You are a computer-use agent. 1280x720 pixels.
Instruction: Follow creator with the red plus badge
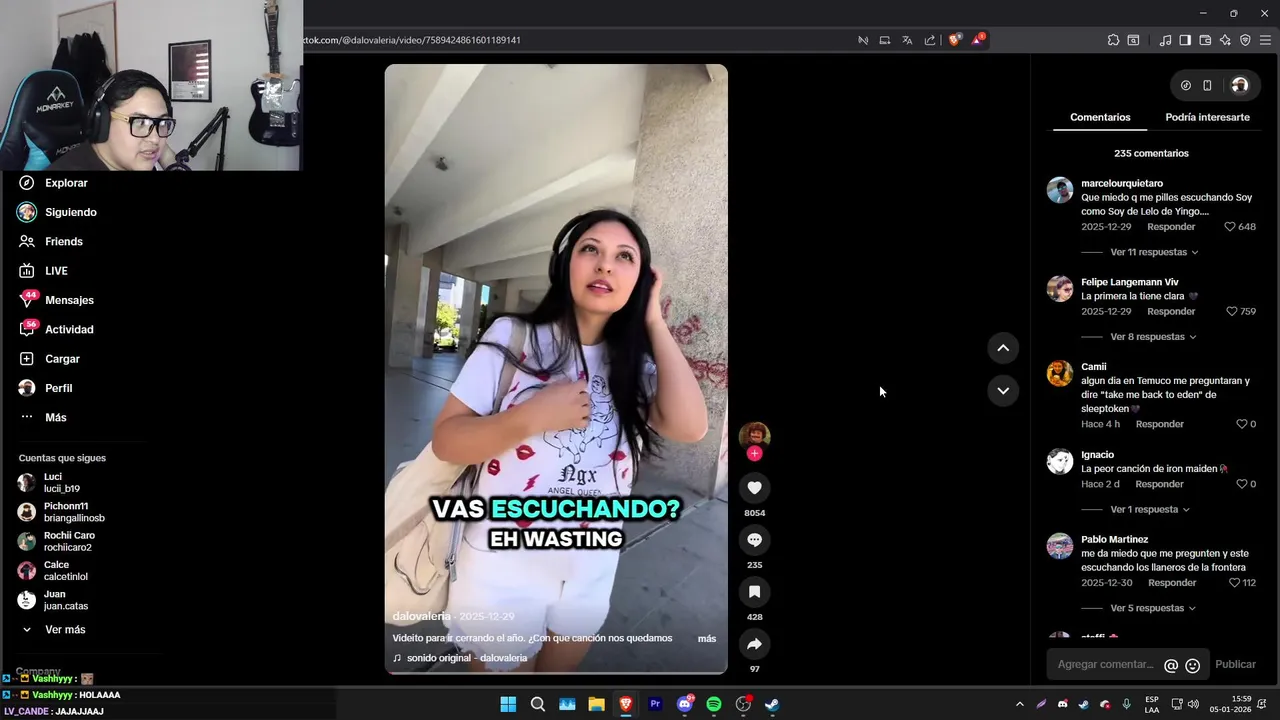[754, 454]
